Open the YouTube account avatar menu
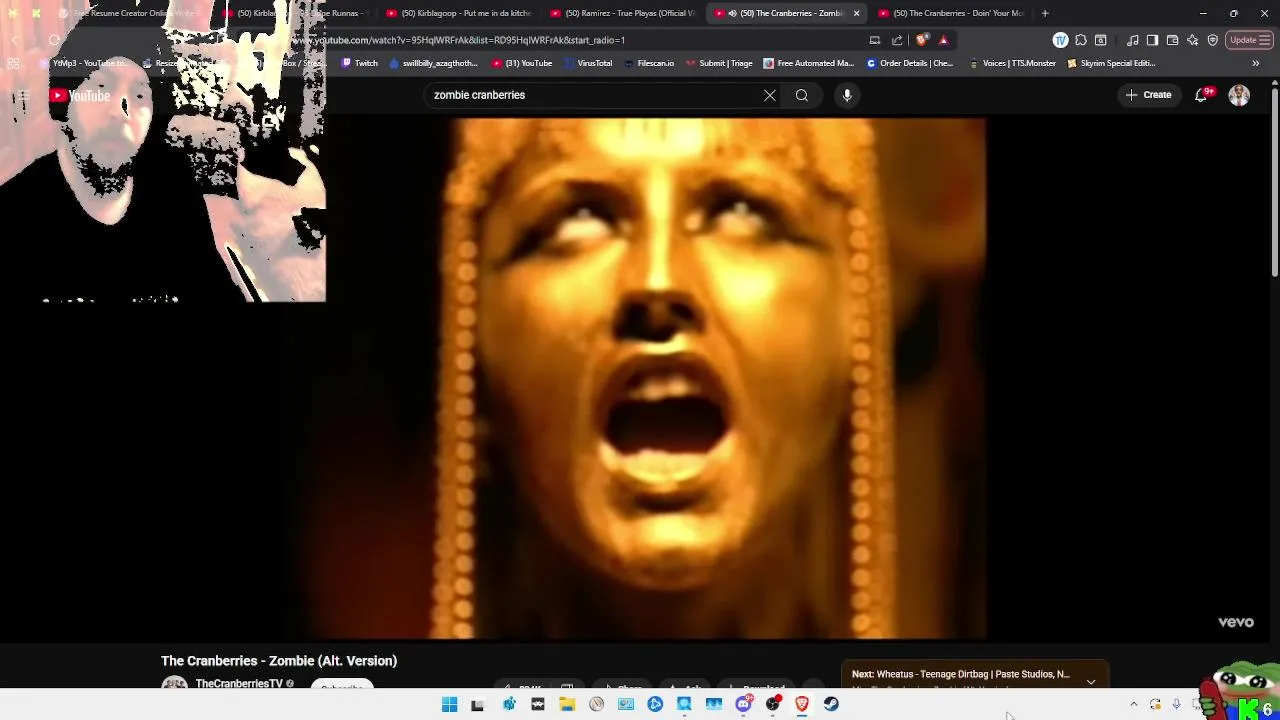Image resolution: width=1280 pixels, height=720 pixels. [x=1239, y=95]
